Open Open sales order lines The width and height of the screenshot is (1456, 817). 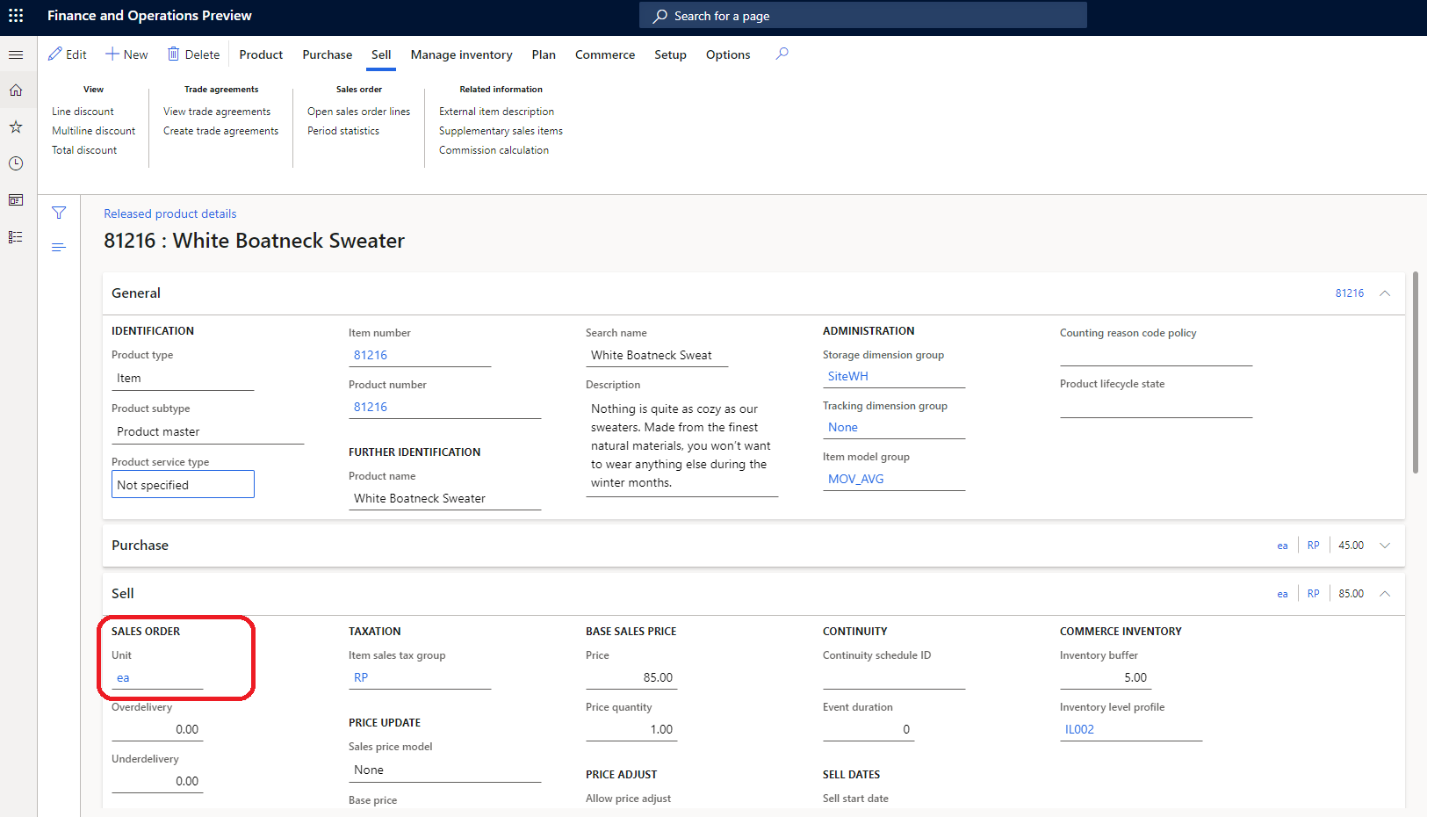358,112
